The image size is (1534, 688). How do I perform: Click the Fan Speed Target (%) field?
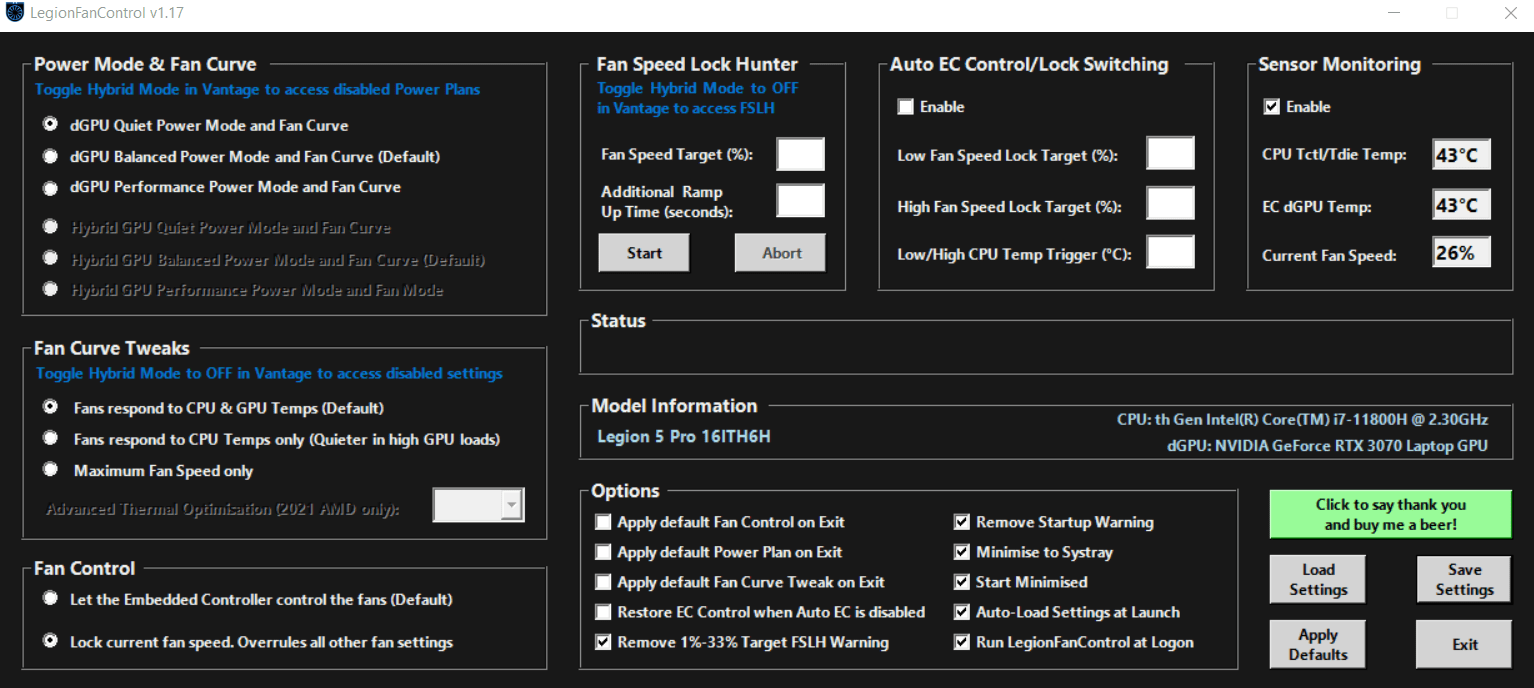pos(801,155)
